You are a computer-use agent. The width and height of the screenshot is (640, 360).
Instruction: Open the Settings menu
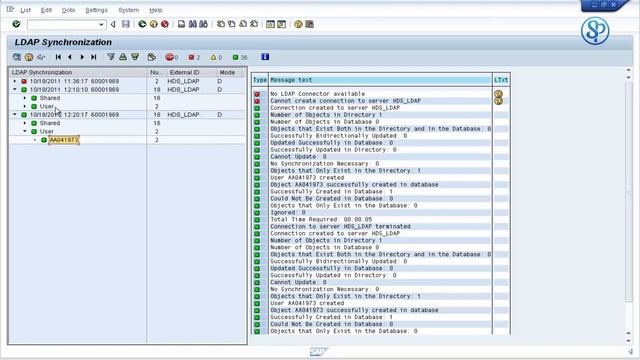[96, 10]
